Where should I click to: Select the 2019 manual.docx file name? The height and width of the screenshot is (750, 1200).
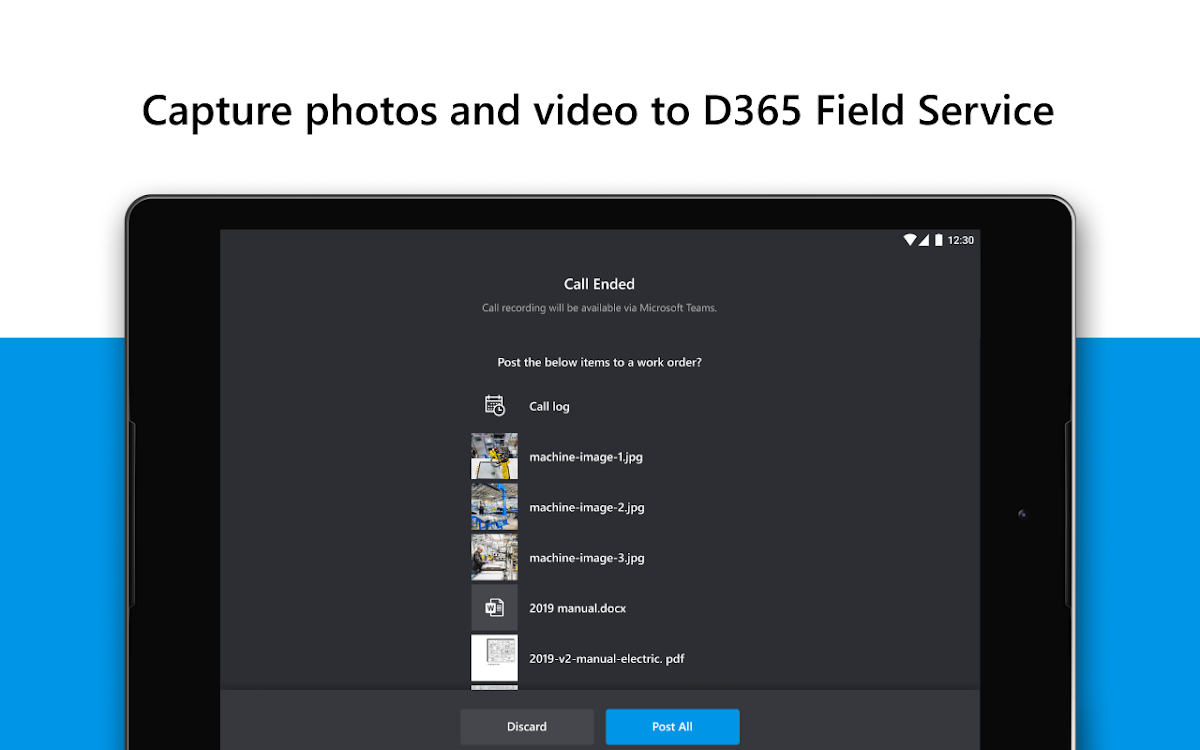(577, 608)
